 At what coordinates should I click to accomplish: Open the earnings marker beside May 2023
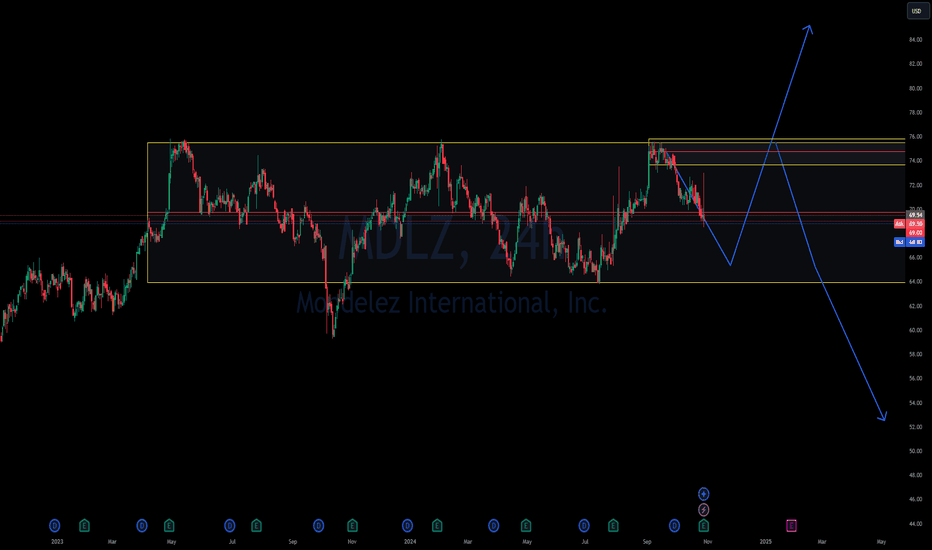(x=169, y=526)
